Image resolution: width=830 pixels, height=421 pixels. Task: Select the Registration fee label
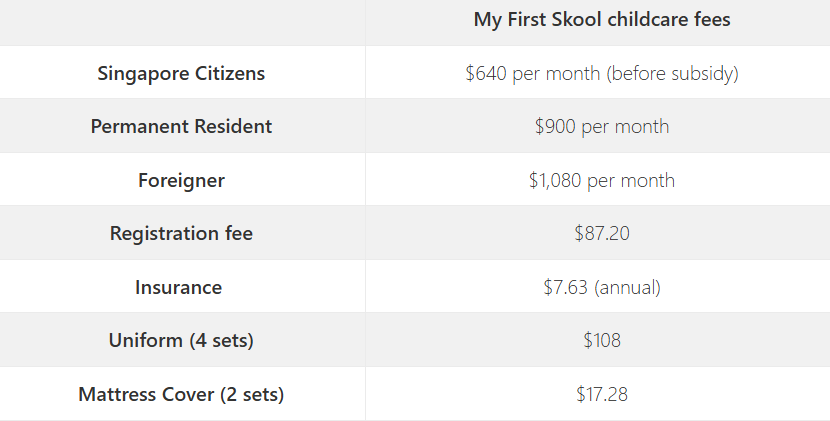click(181, 233)
